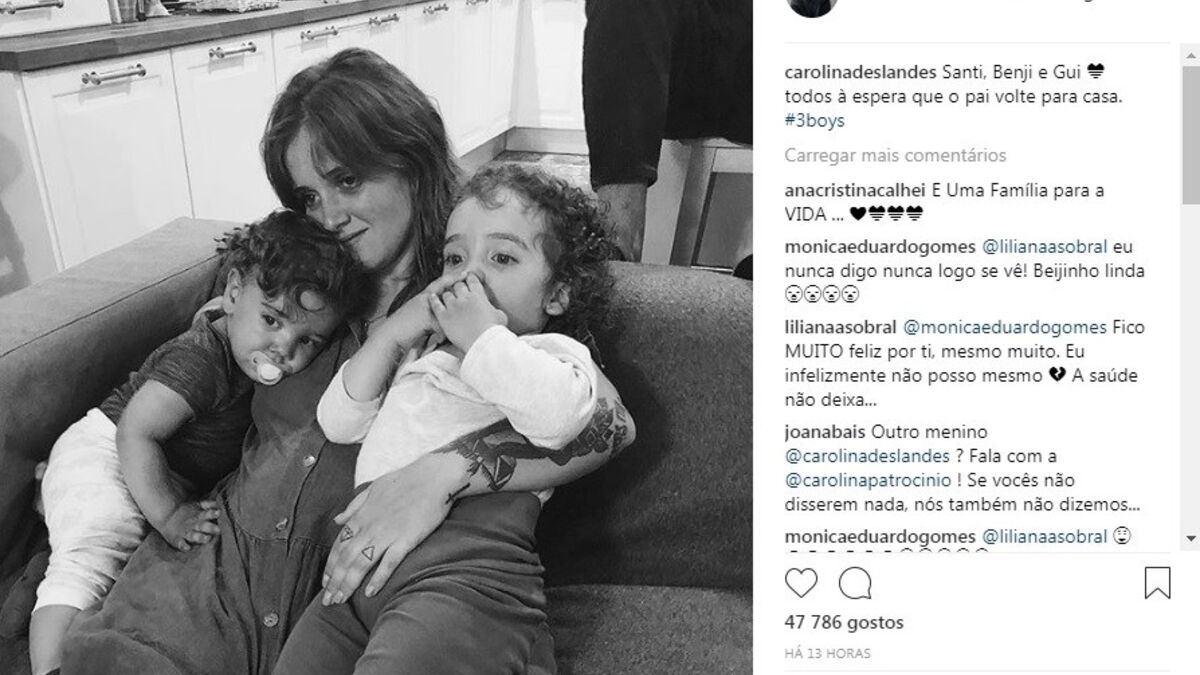Image resolution: width=1200 pixels, height=675 pixels.
Task: Click the black heart emoji in caption
Action: [1094, 73]
